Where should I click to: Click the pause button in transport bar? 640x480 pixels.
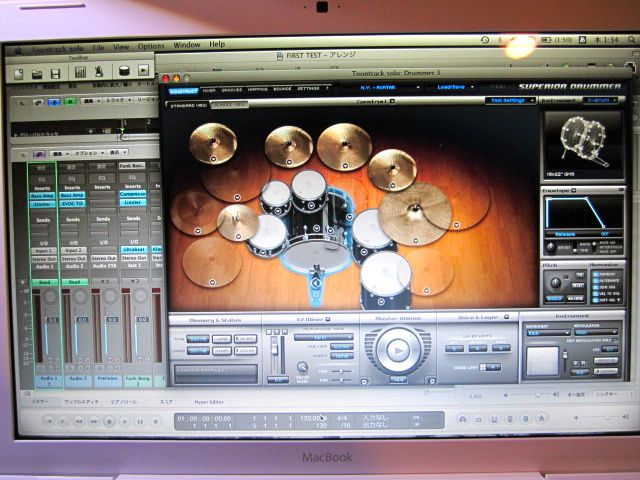click(x=140, y=421)
